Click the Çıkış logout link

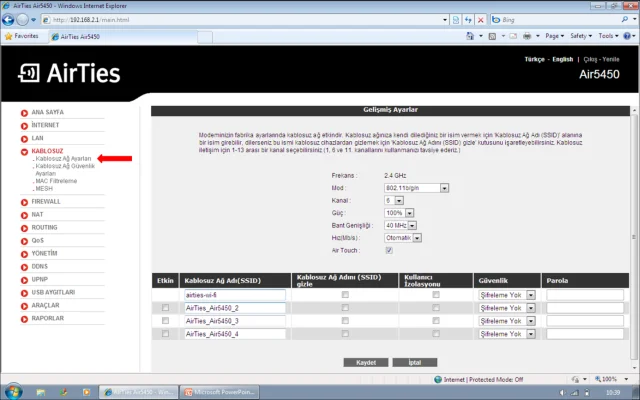click(x=590, y=59)
